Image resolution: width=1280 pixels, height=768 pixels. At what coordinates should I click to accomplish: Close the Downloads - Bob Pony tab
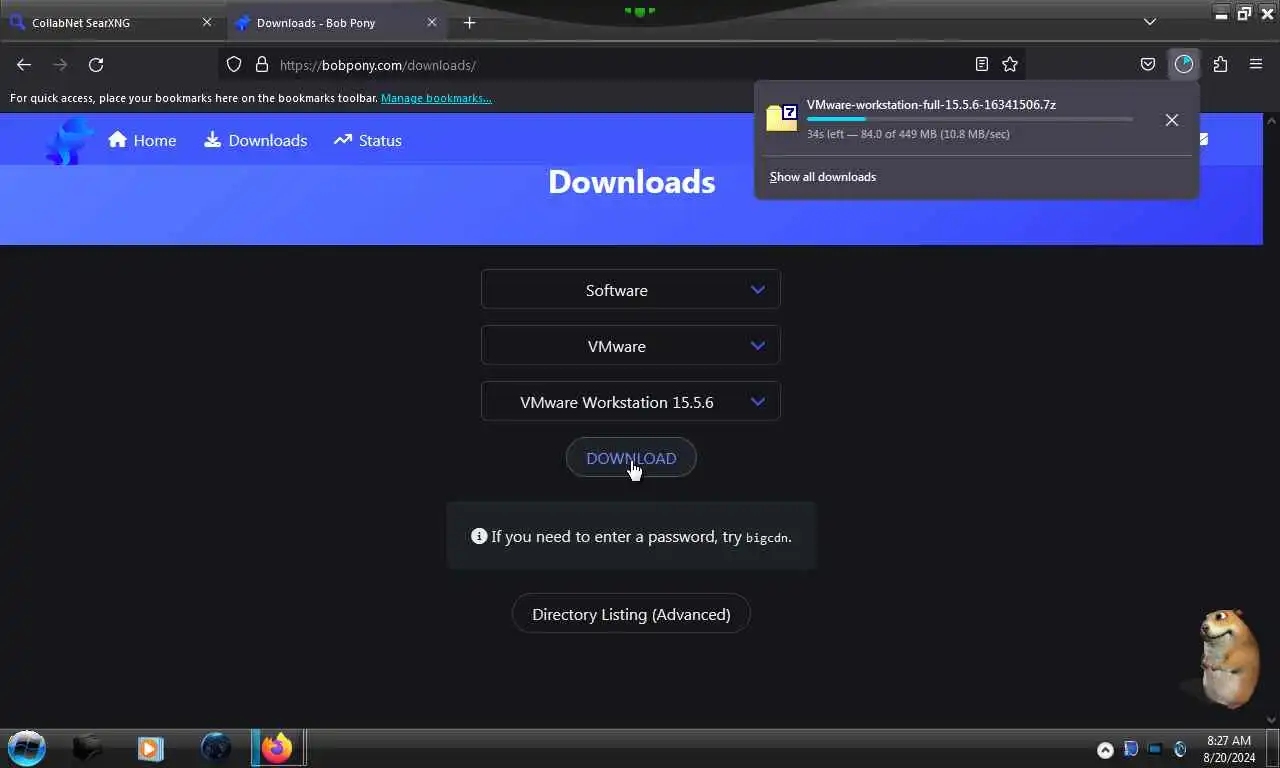point(432,22)
